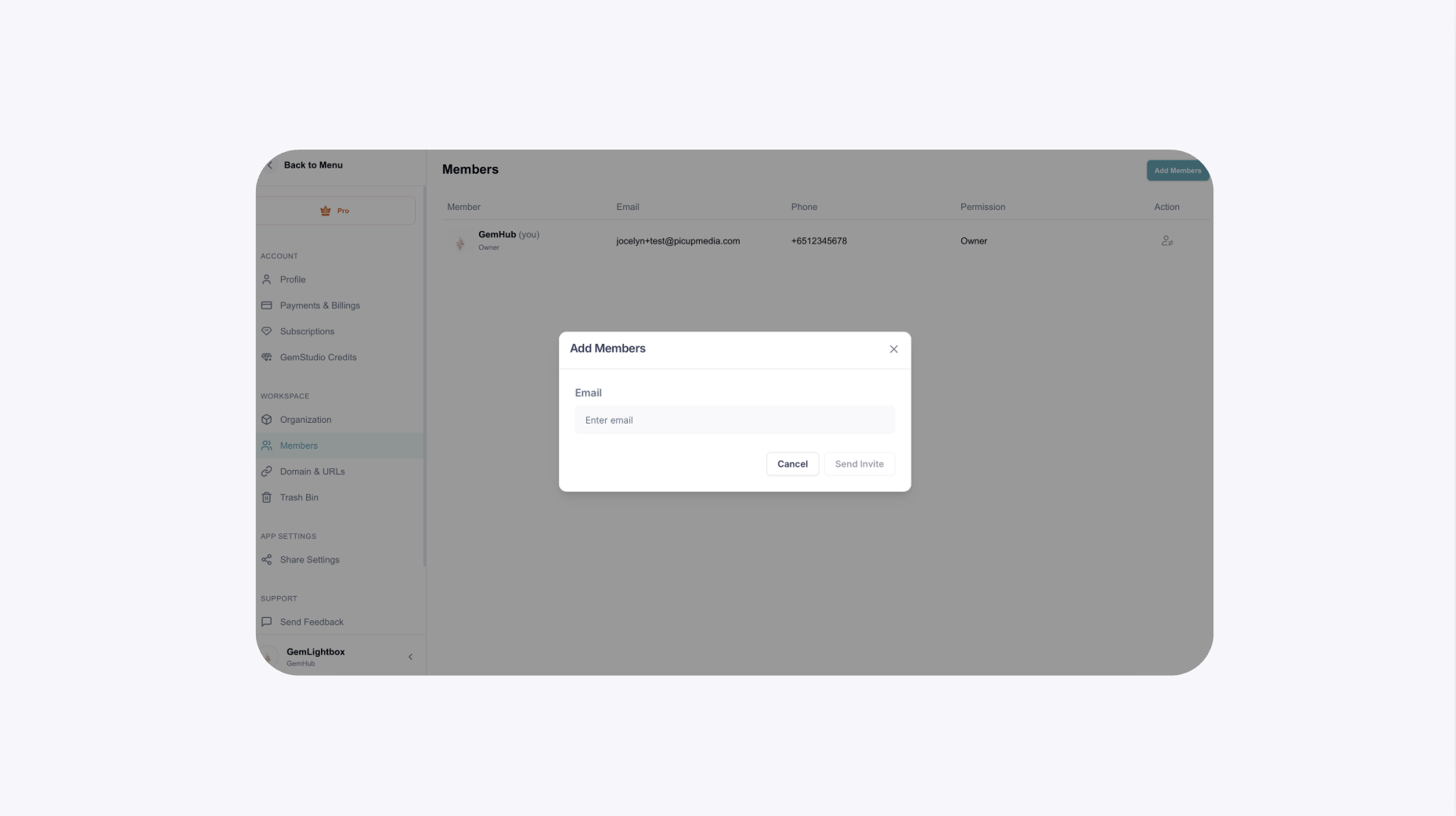1456x816 pixels.
Task: Click the Send Feedback chat icon
Action: point(266,622)
